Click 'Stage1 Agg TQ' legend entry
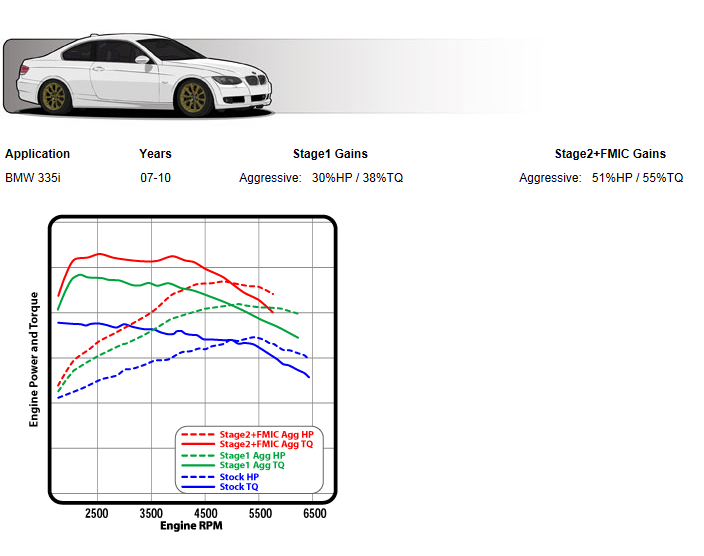Viewport: 704px width, 556px height. 252,465
